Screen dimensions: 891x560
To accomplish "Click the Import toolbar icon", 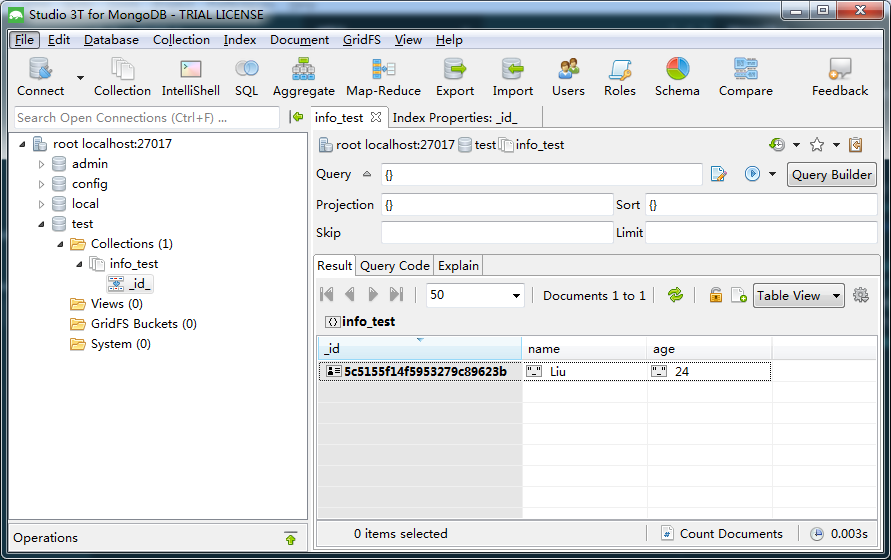I will pos(513,77).
